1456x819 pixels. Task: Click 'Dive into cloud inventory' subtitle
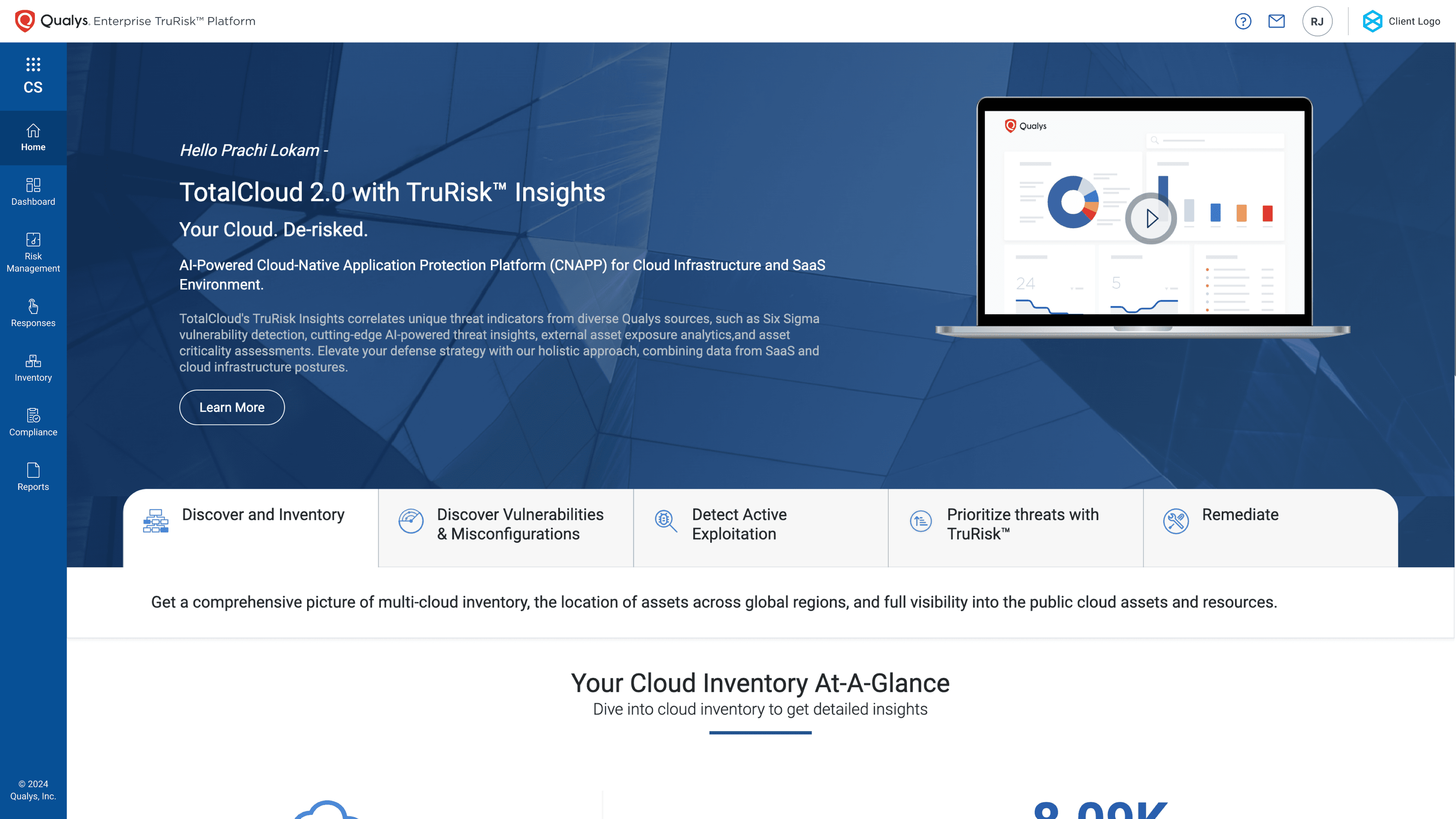tap(760, 709)
